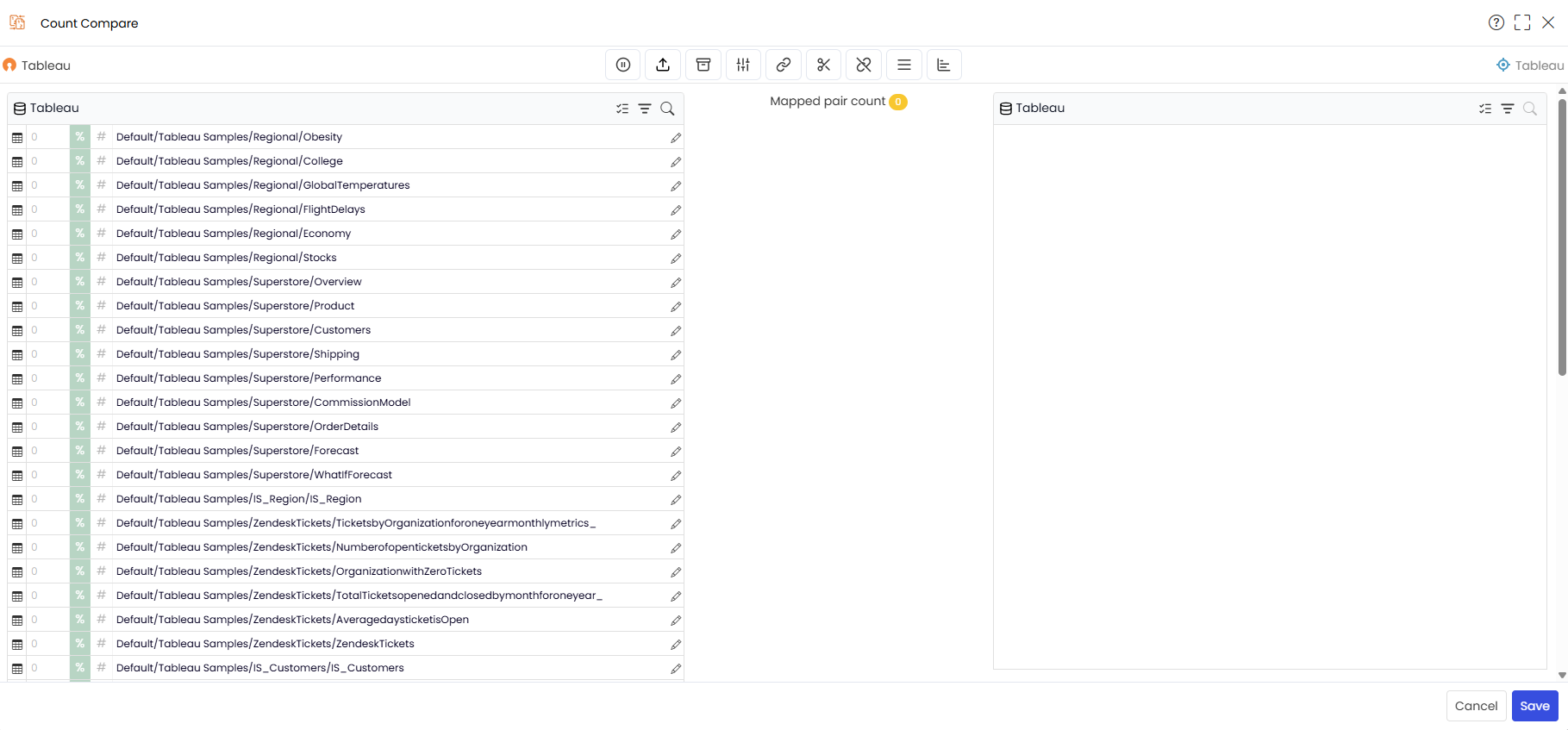The width and height of the screenshot is (1568, 730).
Task: Click the vertical scrollbar thumb at right edge
Action: tap(1562, 237)
